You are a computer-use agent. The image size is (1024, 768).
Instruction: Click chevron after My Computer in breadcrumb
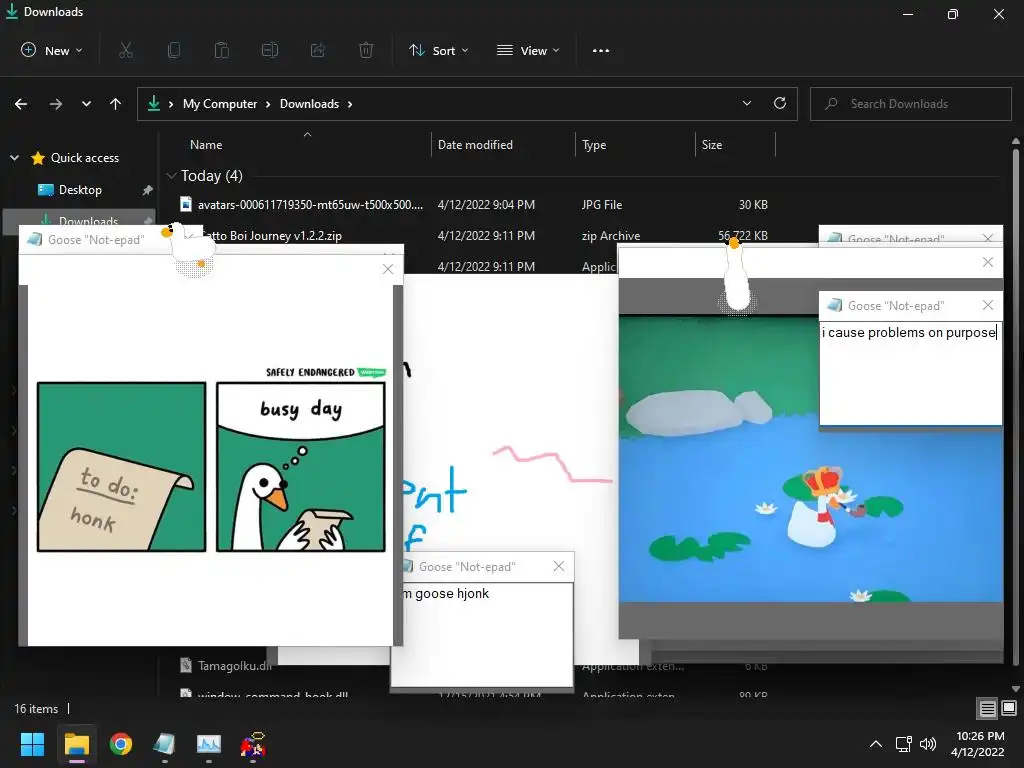[268, 104]
